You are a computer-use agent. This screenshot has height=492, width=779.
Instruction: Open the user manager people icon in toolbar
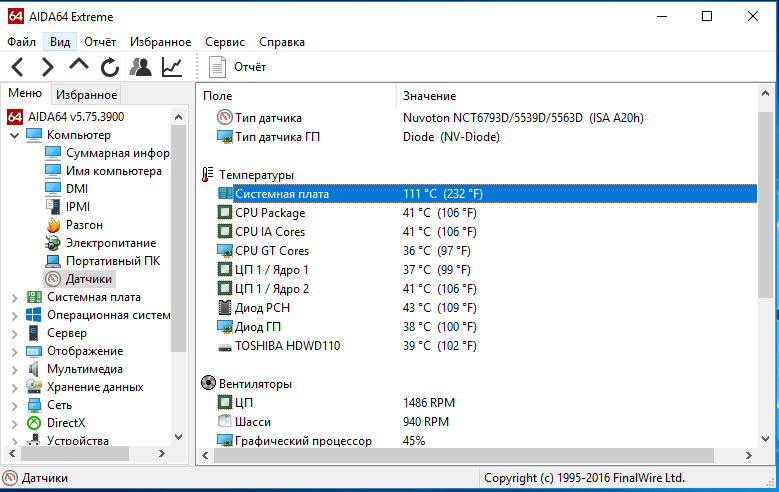141,67
